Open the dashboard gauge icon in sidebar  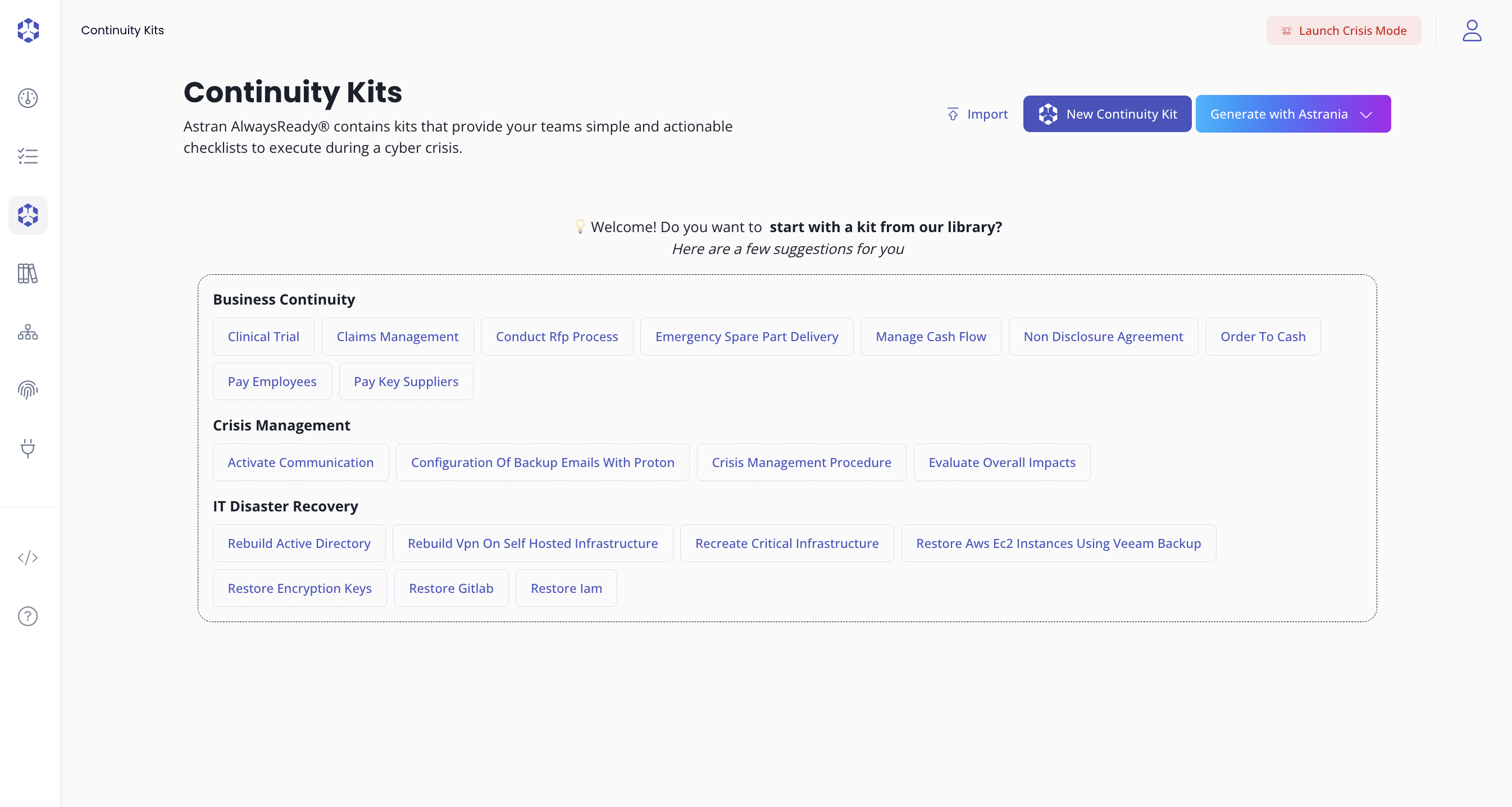pyautogui.click(x=28, y=98)
